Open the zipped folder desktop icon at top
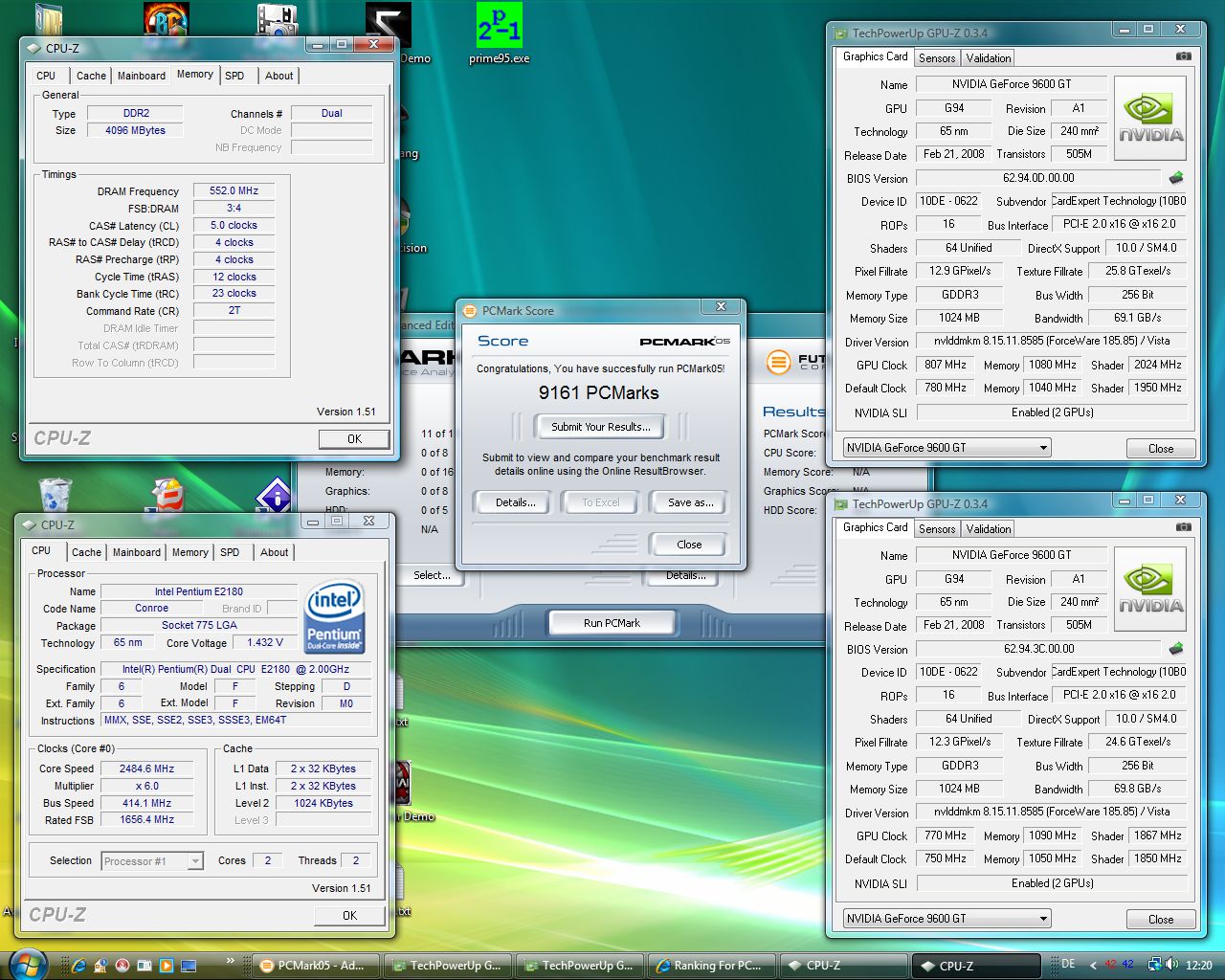This screenshot has height=980, width=1225. (48, 21)
